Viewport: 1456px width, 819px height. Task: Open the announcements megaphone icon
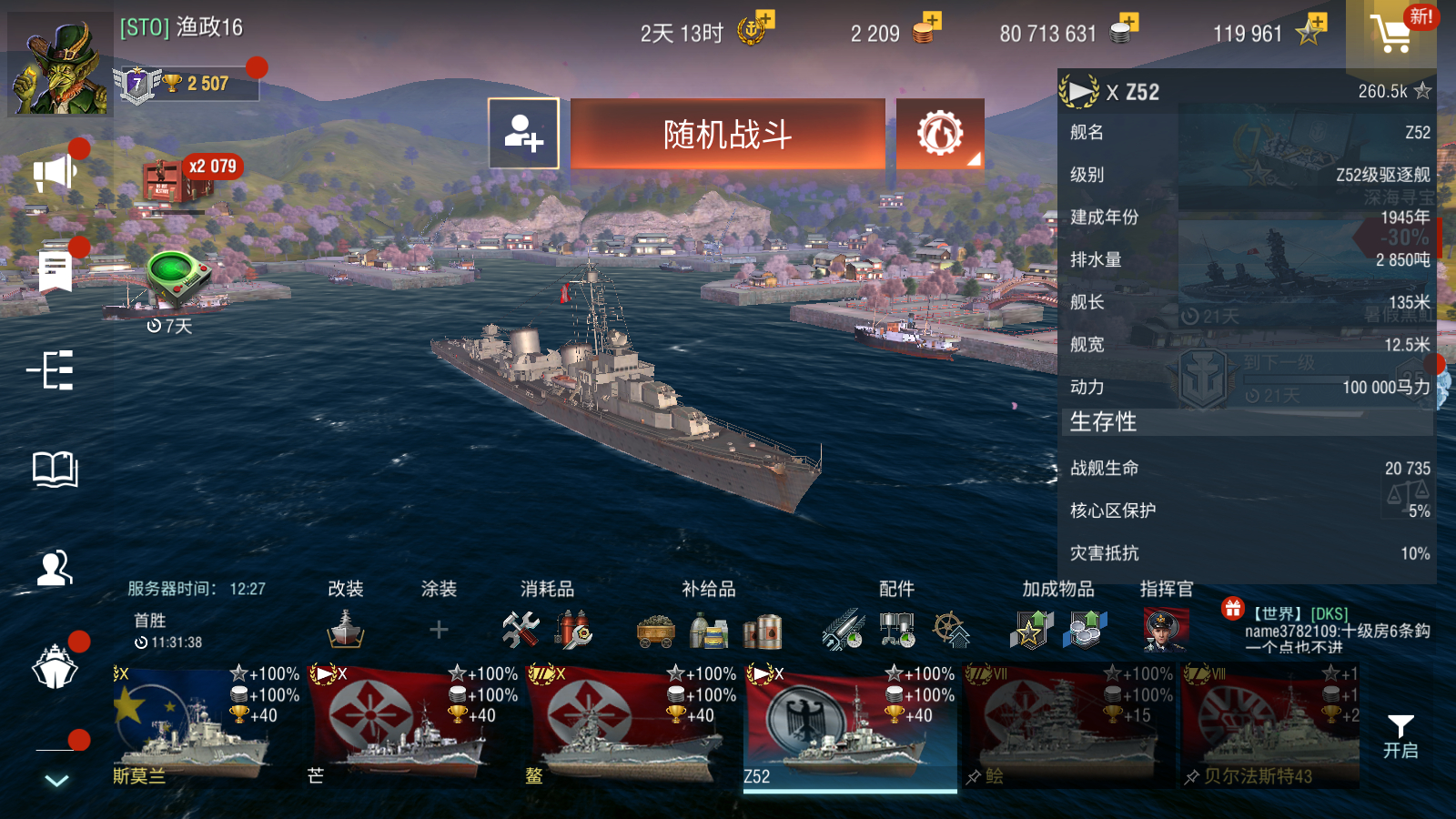pos(55,173)
